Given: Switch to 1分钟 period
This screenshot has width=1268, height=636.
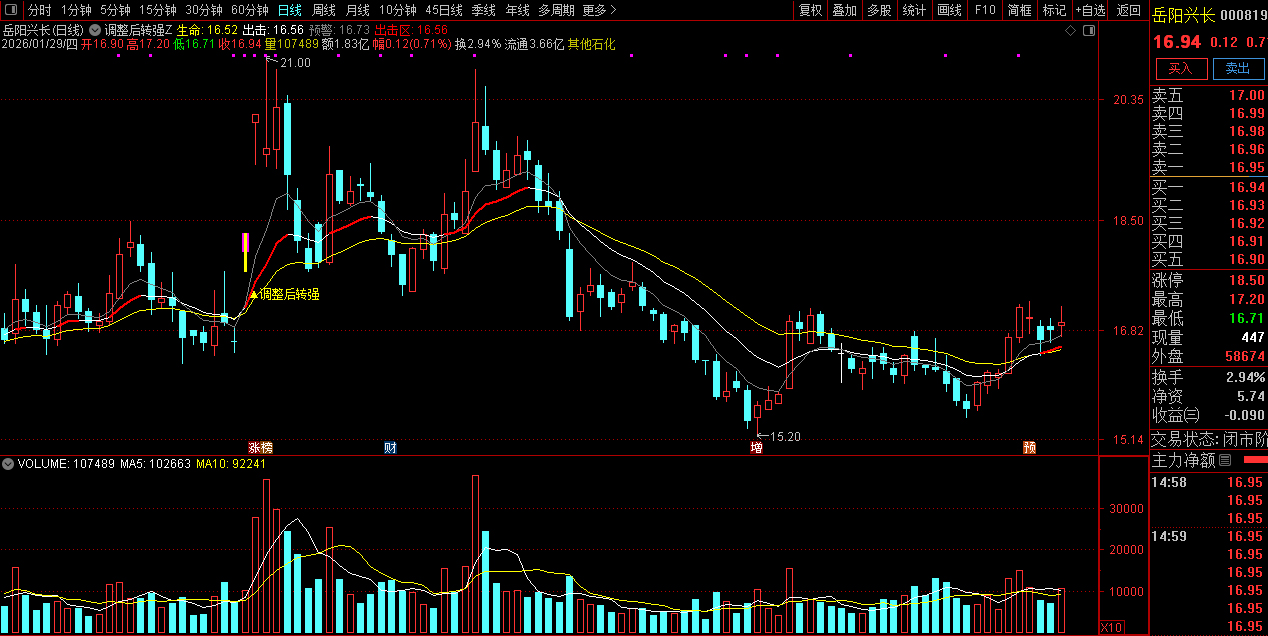Looking at the screenshot, I should [x=76, y=10].
